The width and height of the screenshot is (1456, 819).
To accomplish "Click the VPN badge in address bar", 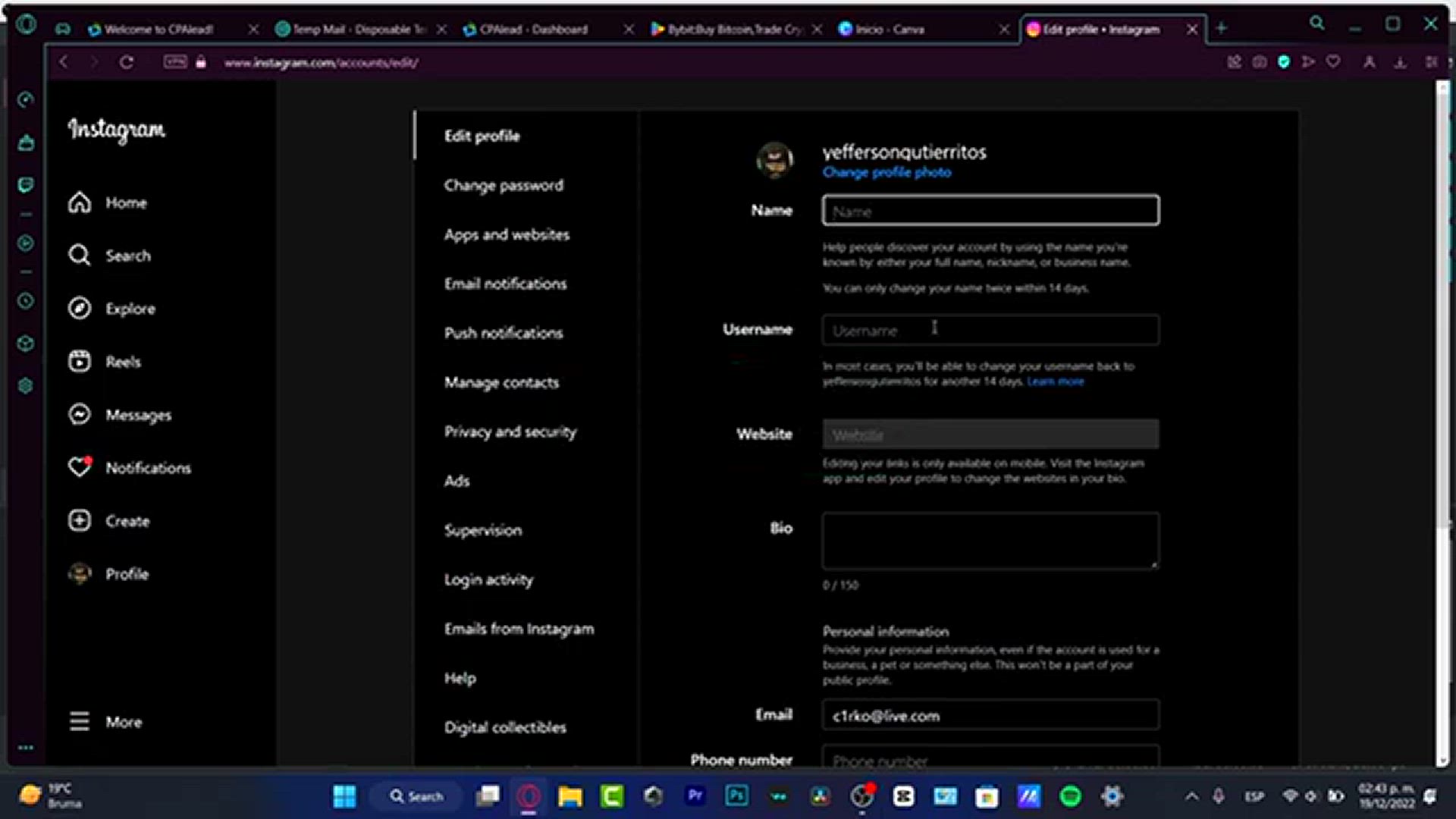I will [175, 62].
